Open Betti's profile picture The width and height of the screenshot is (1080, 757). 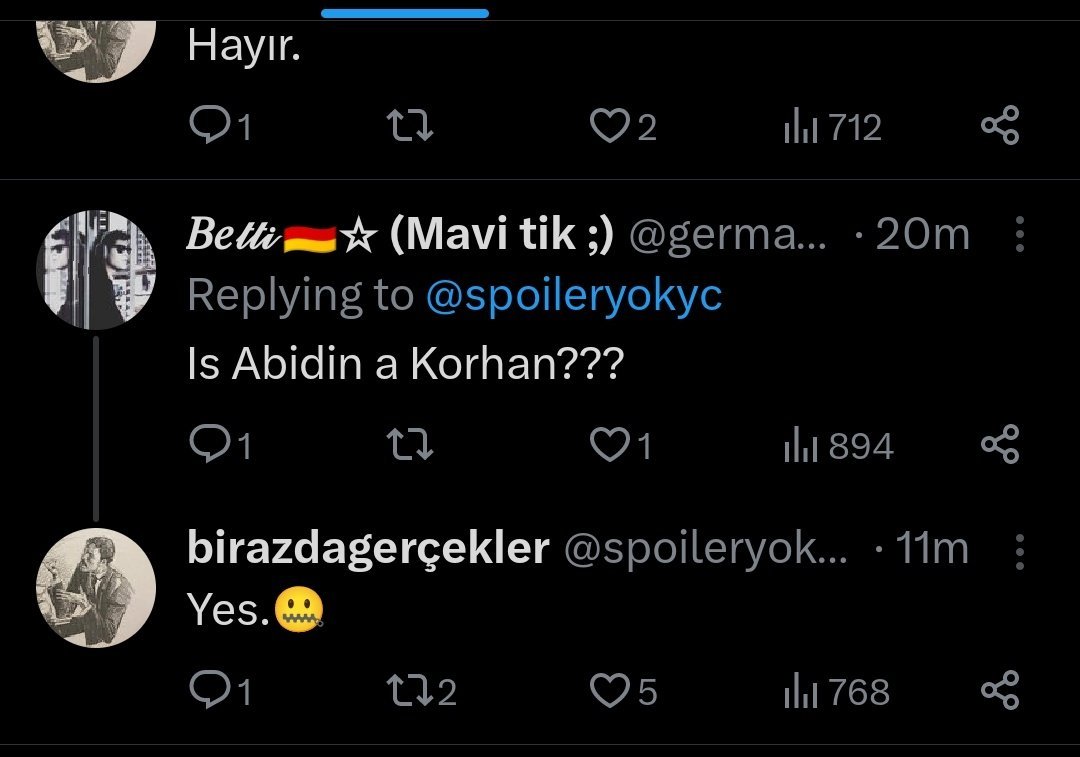point(96,270)
